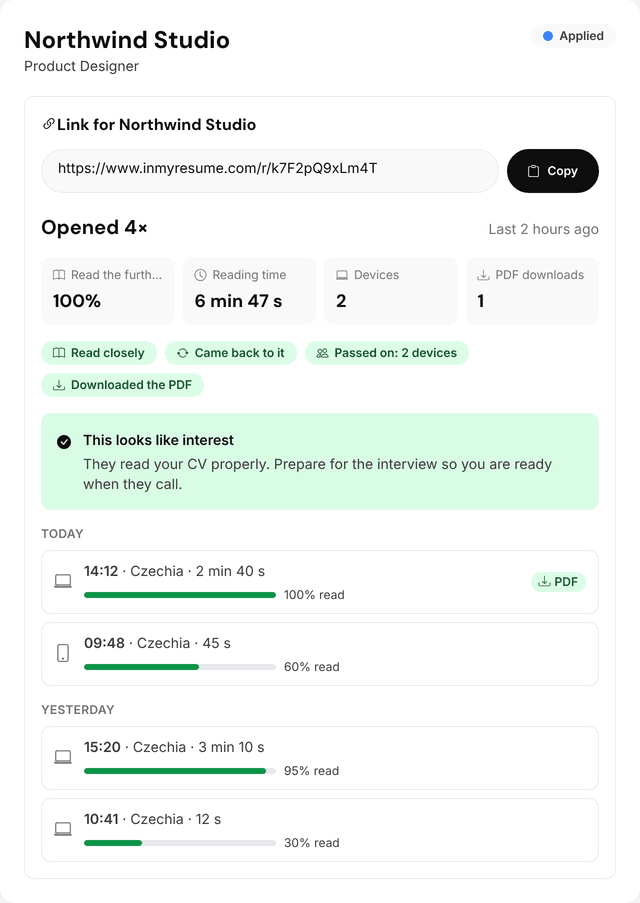This screenshot has height=903, width=640.
Task: Click the Read closely tag
Action: (99, 353)
